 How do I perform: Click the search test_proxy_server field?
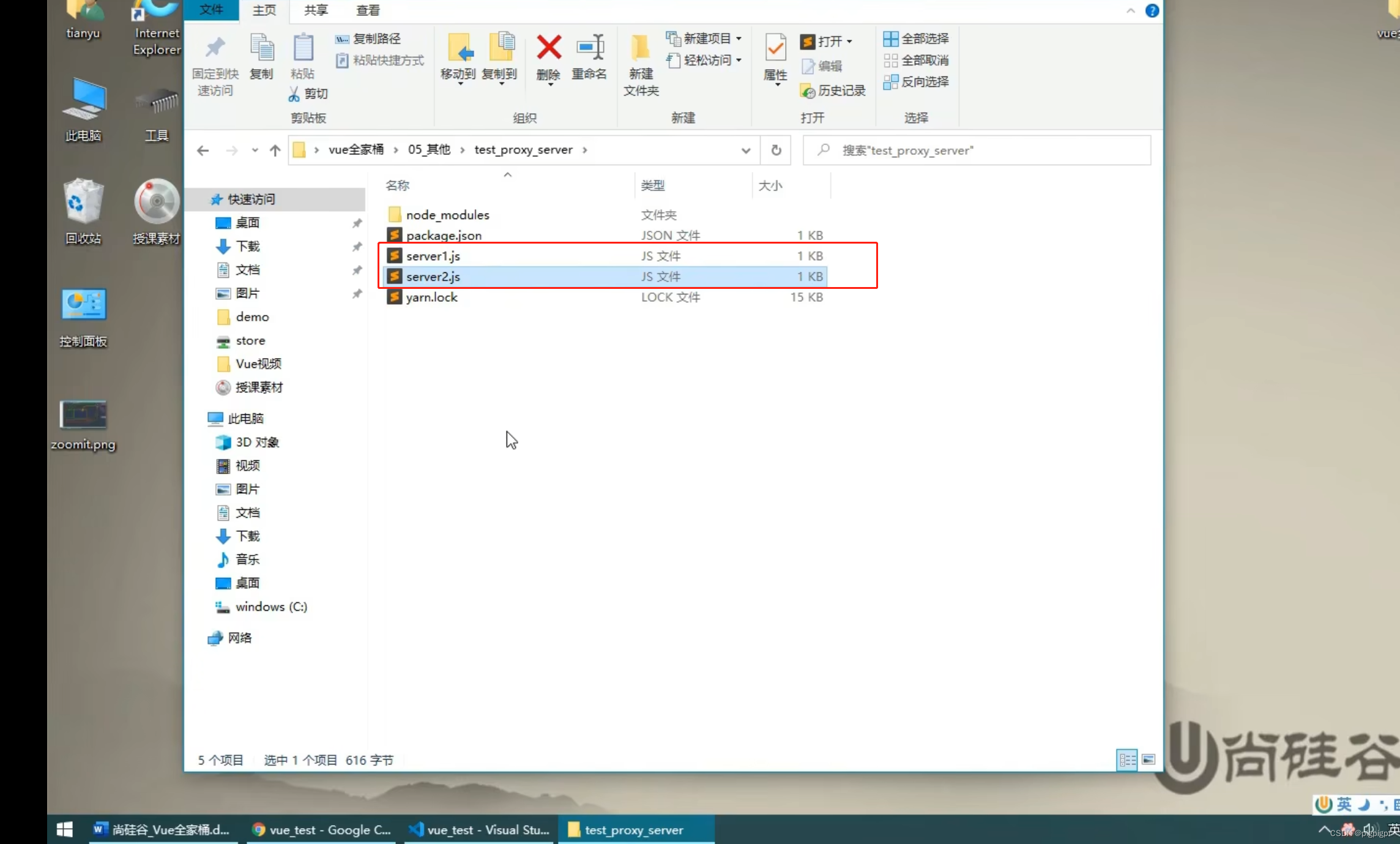point(977,151)
